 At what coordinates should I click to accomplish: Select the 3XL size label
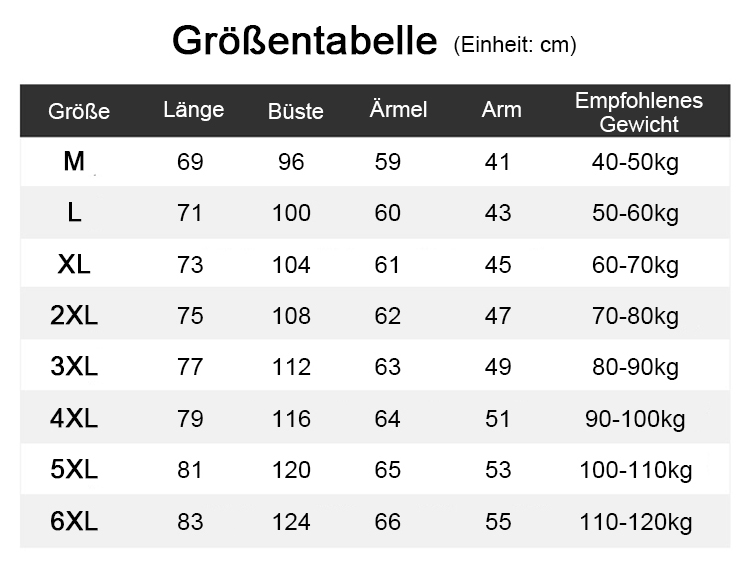tap(74, 367)
